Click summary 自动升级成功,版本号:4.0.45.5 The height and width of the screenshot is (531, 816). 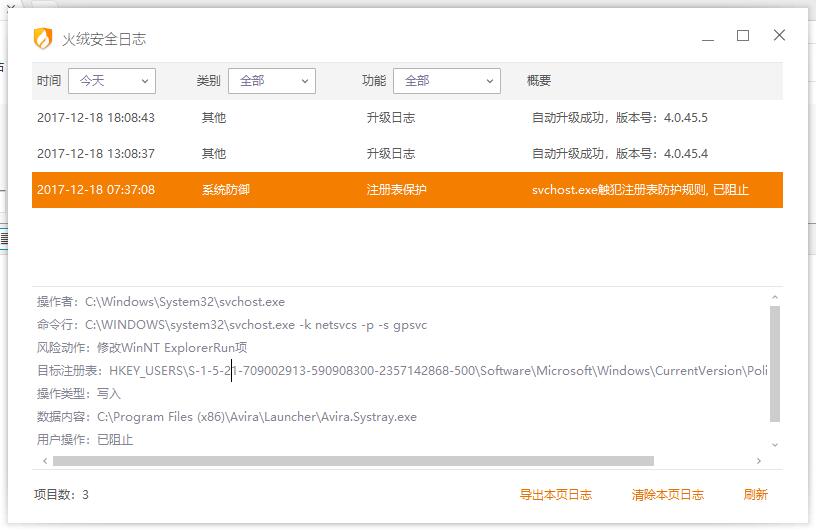619,118
